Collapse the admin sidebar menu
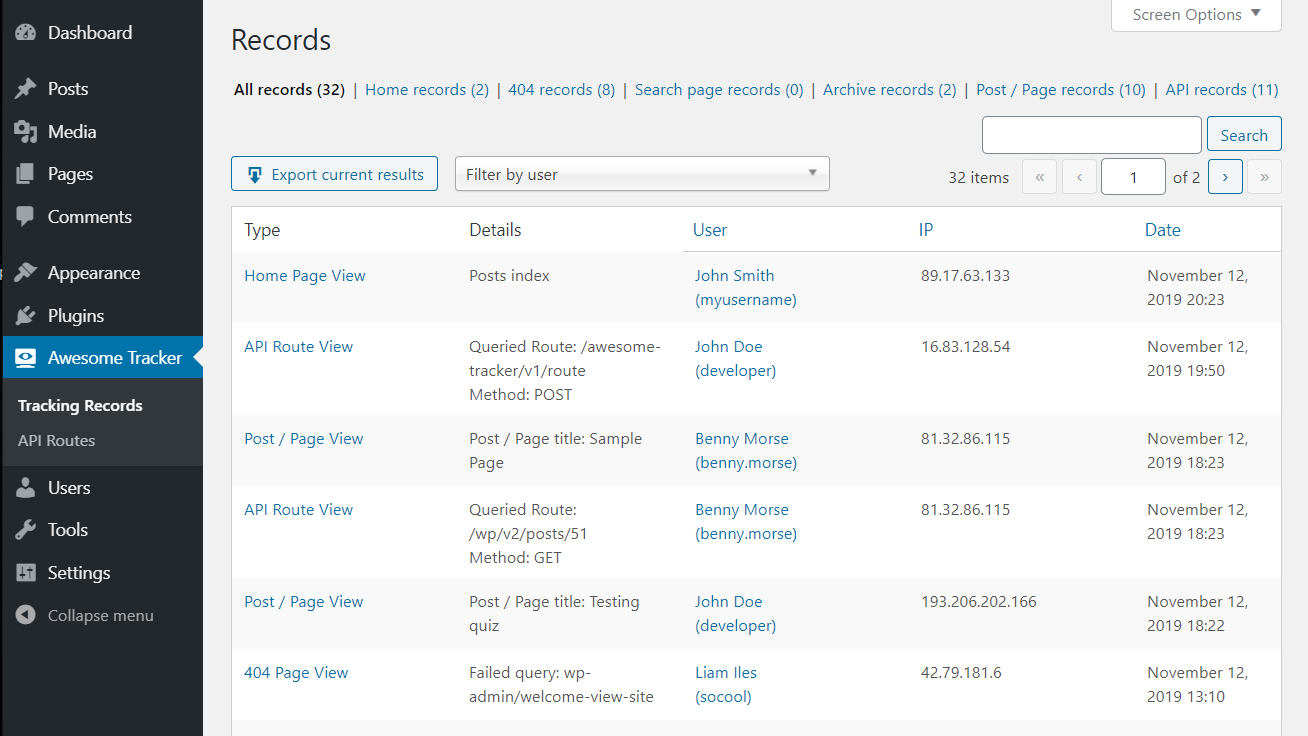This screenshot has width=1308, height=736. [85, 616]
